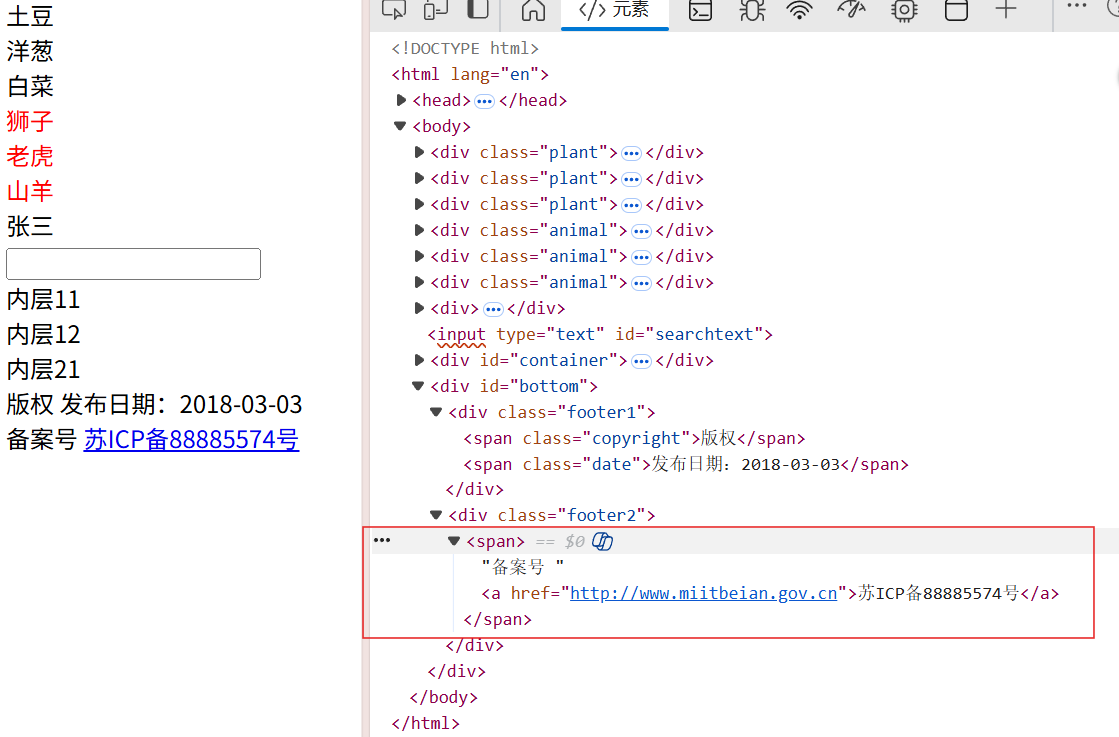Expand the third div class="plant"
Screen dimensions: 1119x737
point(420,205)
